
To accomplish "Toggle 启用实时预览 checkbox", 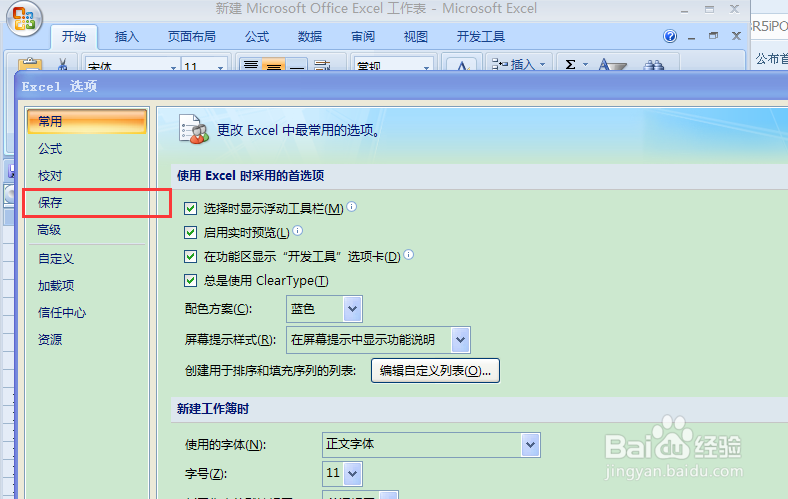I will click(190, 232).
